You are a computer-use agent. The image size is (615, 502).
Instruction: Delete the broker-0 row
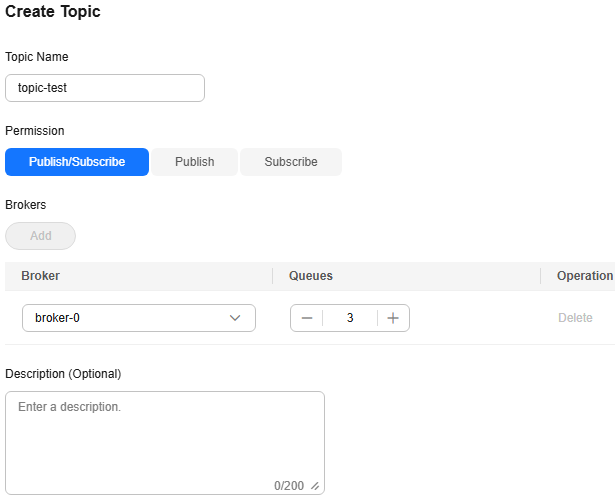coord(575,318)
